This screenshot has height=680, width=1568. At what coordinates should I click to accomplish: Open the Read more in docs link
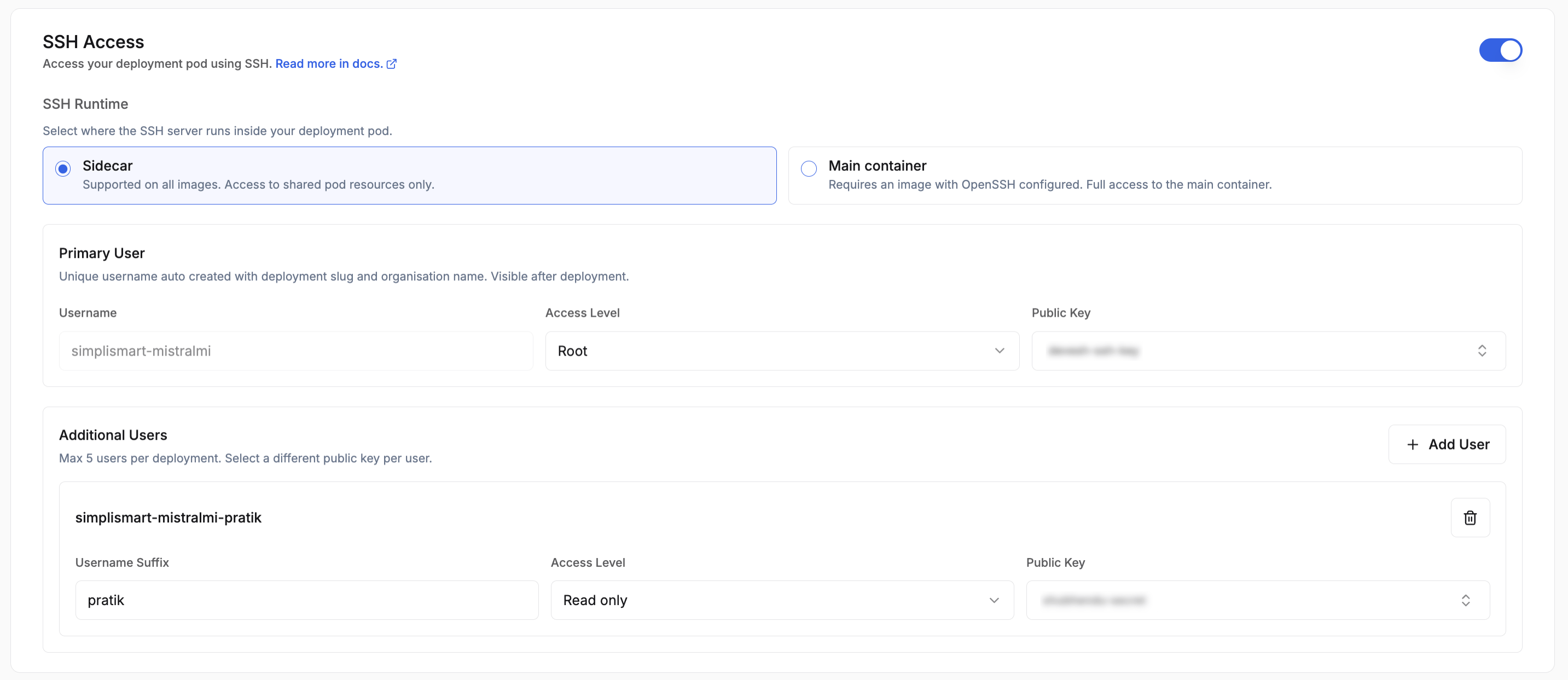(329, 64)
